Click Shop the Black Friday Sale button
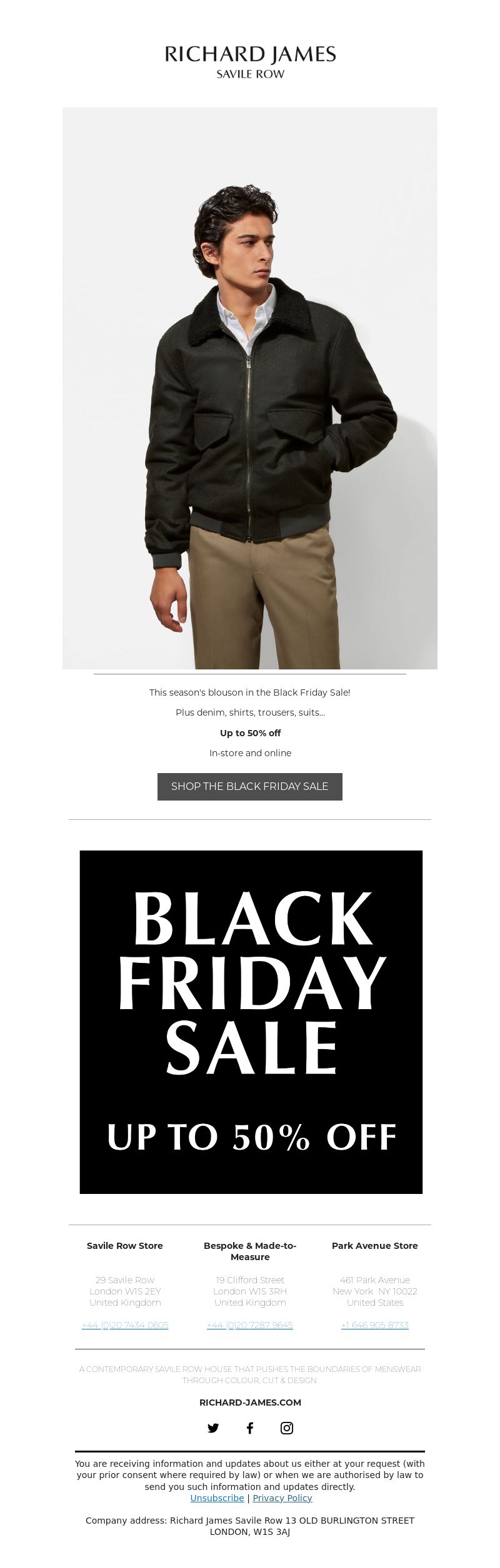Viewport: 500px width, 1568px height. (250, 786)
